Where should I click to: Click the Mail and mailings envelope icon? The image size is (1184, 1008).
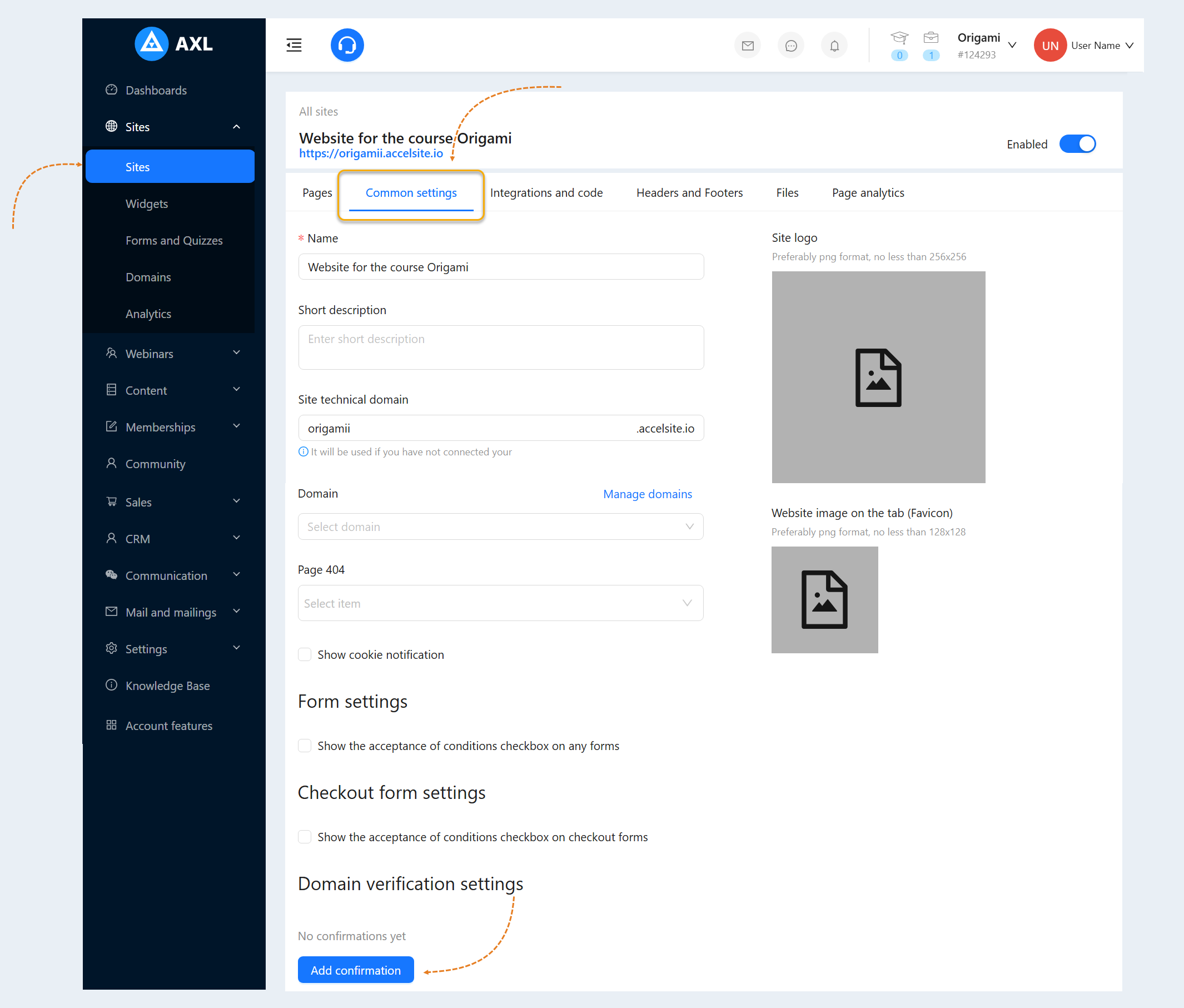(111, 612)
